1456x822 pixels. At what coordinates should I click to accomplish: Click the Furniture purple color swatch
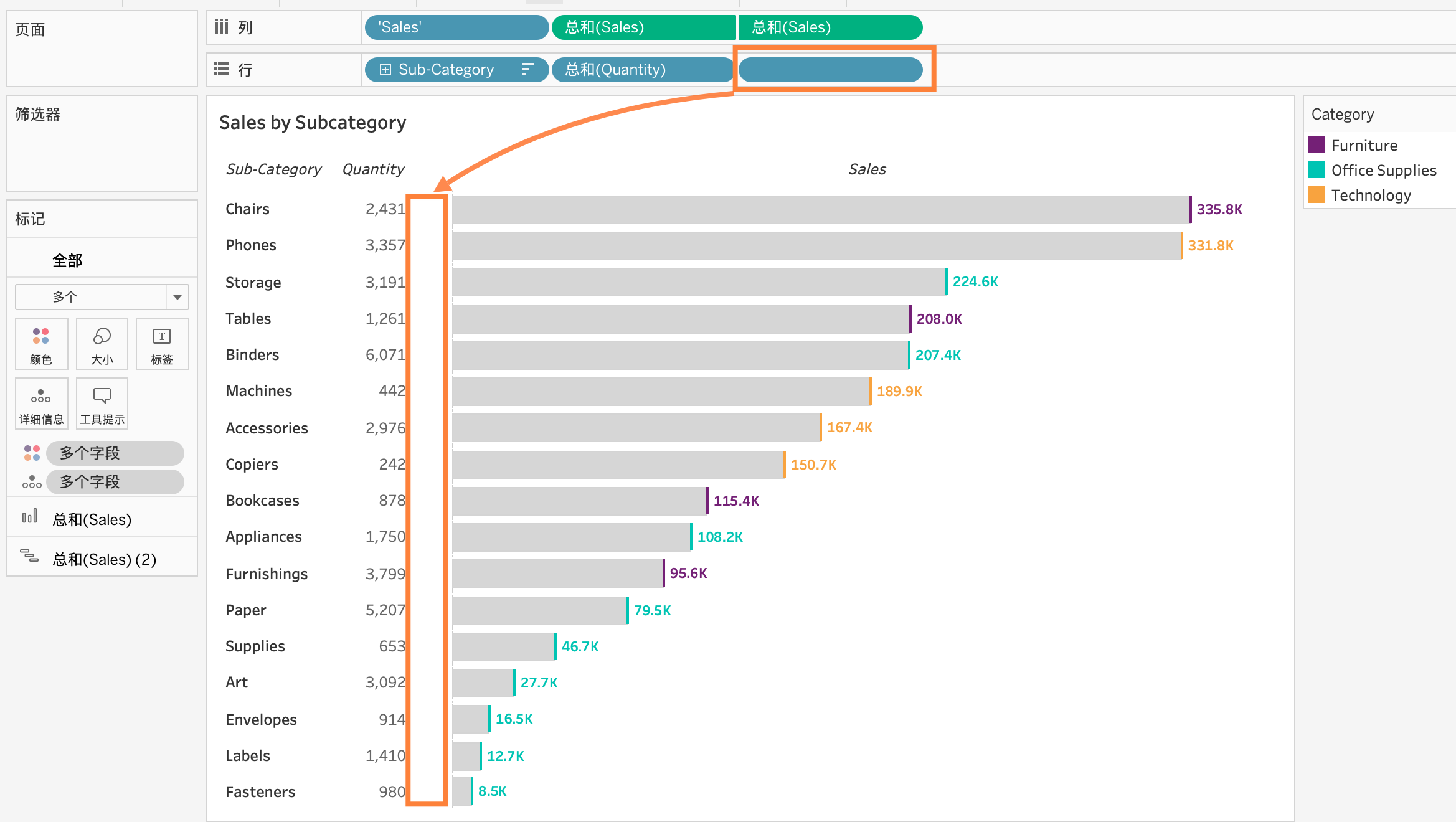click(1317, 145)
